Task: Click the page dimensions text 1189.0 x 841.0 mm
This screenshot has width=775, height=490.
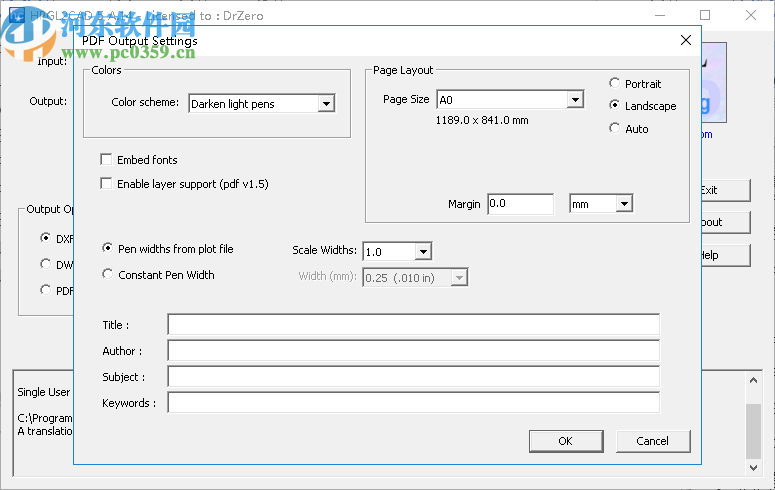Action: pos(482,120)
